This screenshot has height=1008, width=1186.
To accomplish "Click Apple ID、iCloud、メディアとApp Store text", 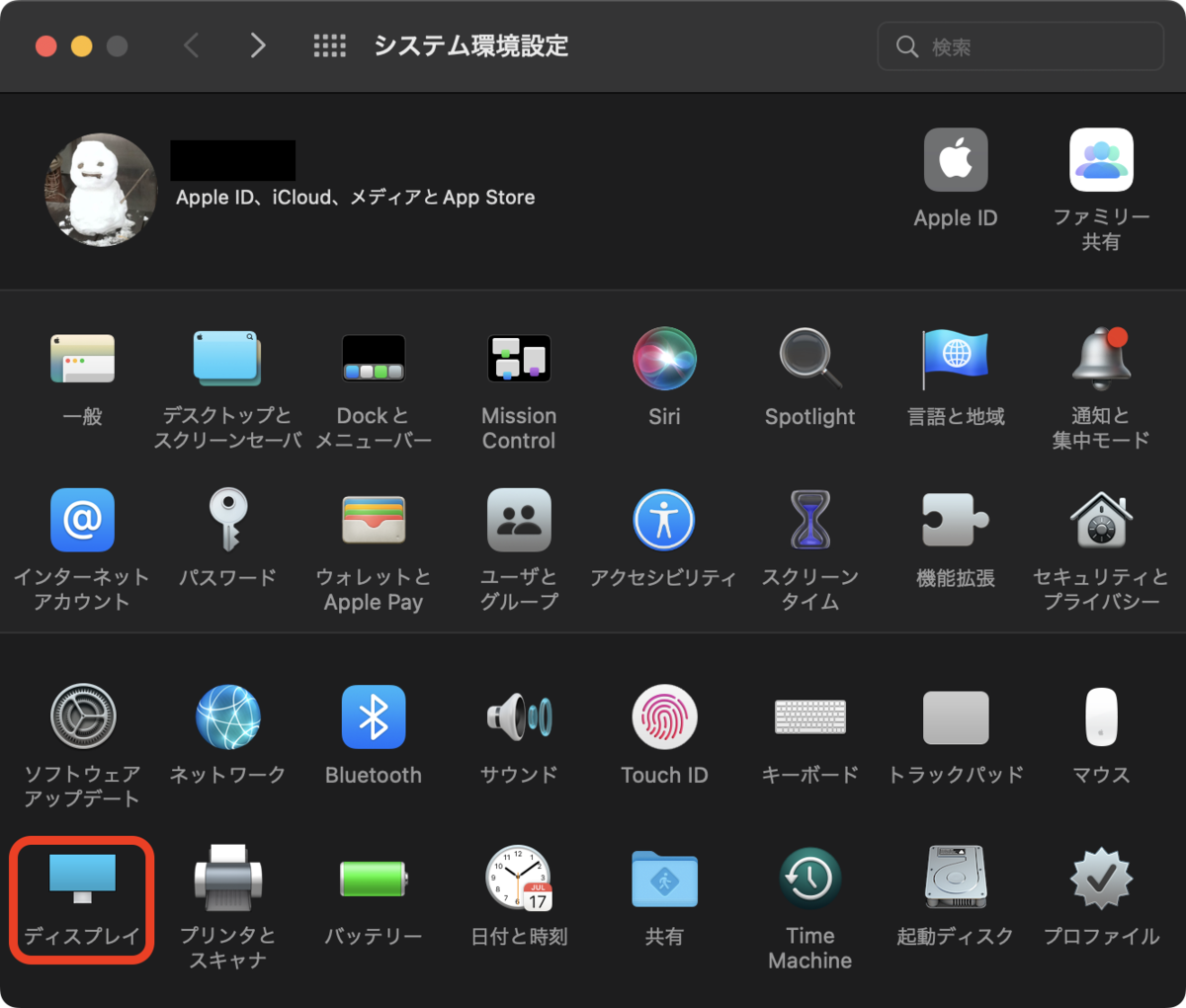I will click(x=356, y=198).
